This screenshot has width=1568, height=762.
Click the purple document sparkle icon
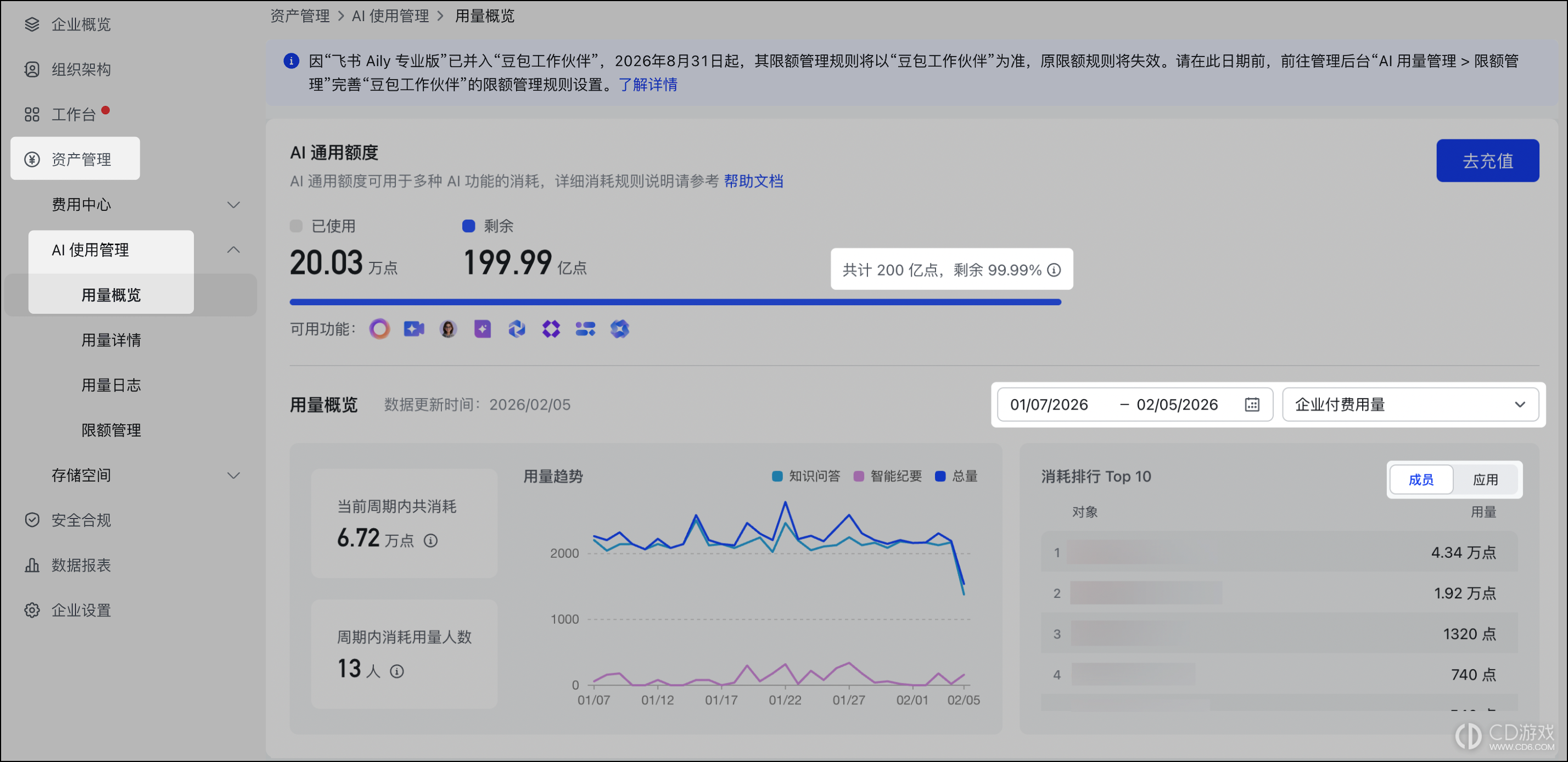(x=483, y=329)
